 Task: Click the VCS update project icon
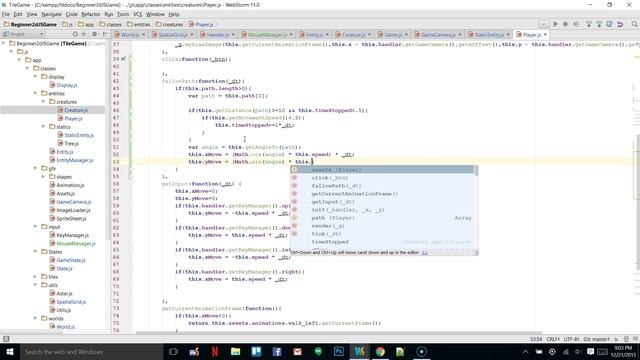click(589, 24)
